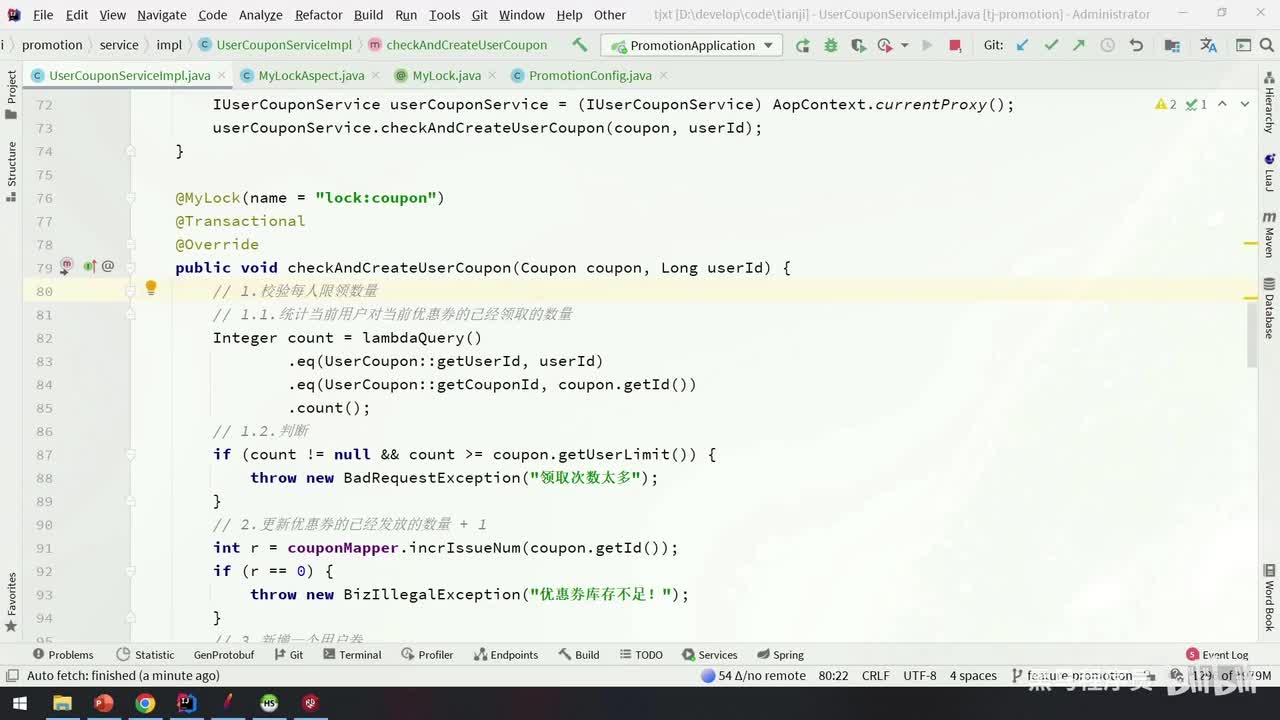Open the Event Log button
This screenshot has height=720, width=1280.
click(1217, 655)
